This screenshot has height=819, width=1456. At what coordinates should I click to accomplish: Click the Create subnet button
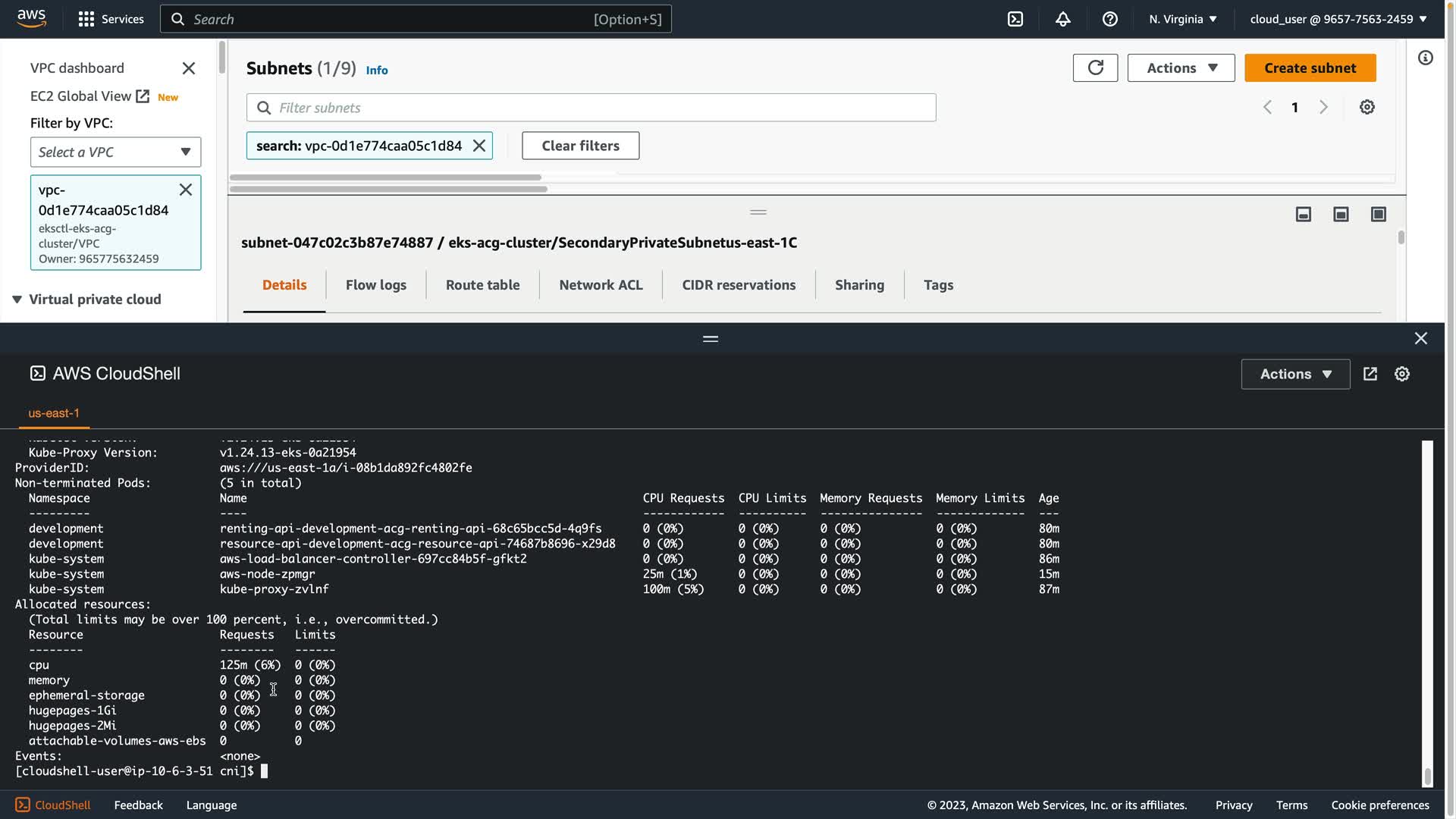[x=1310, y=67]
